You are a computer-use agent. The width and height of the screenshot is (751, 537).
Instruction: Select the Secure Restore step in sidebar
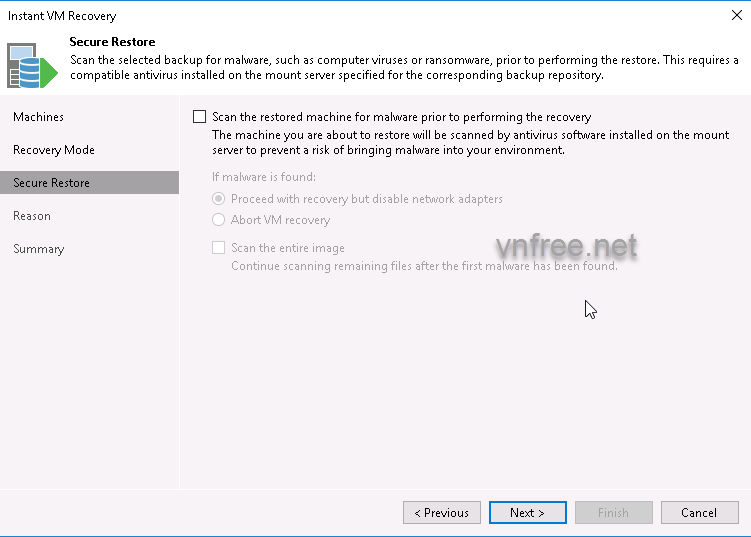point(51,183)
